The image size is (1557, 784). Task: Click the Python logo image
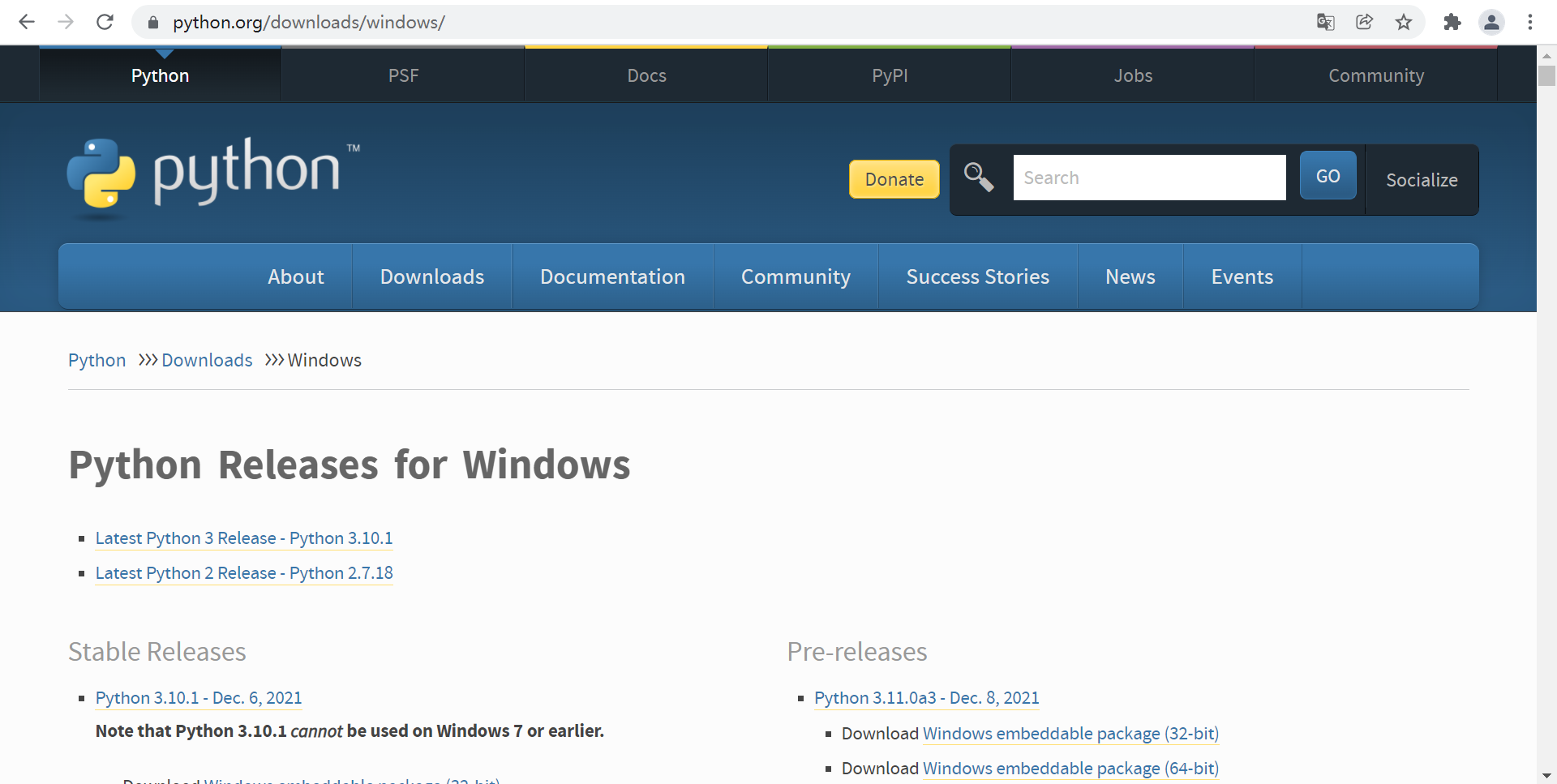click(214, 178)
